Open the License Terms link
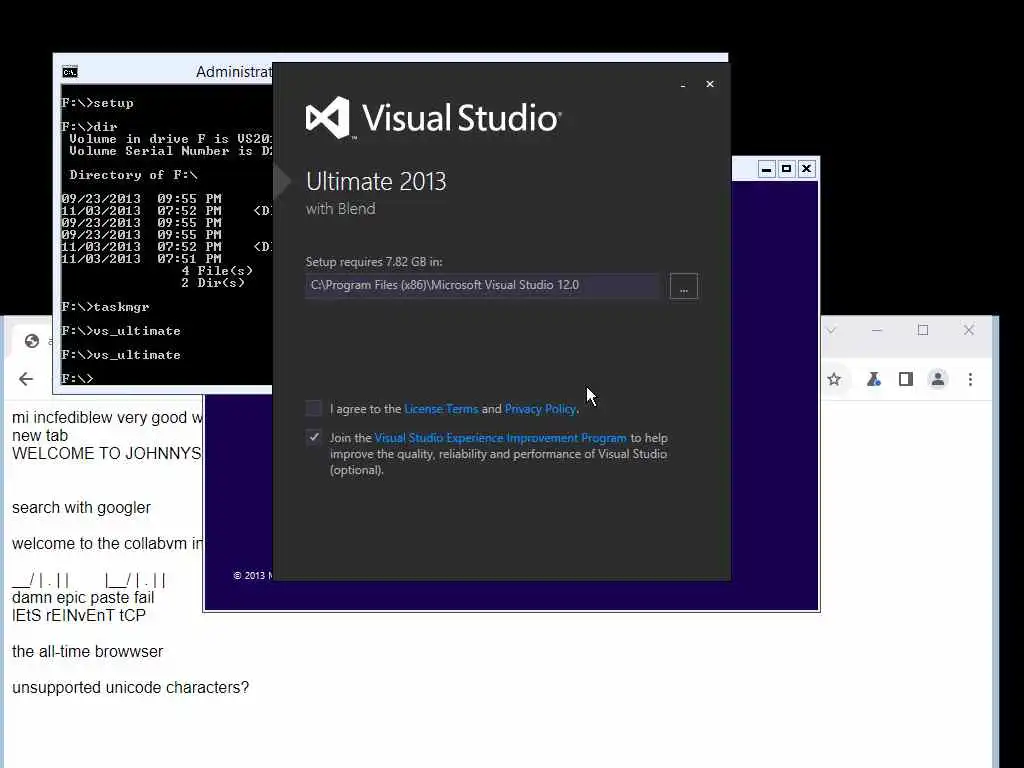1024x768 pixels. click(x=441, y=409)
